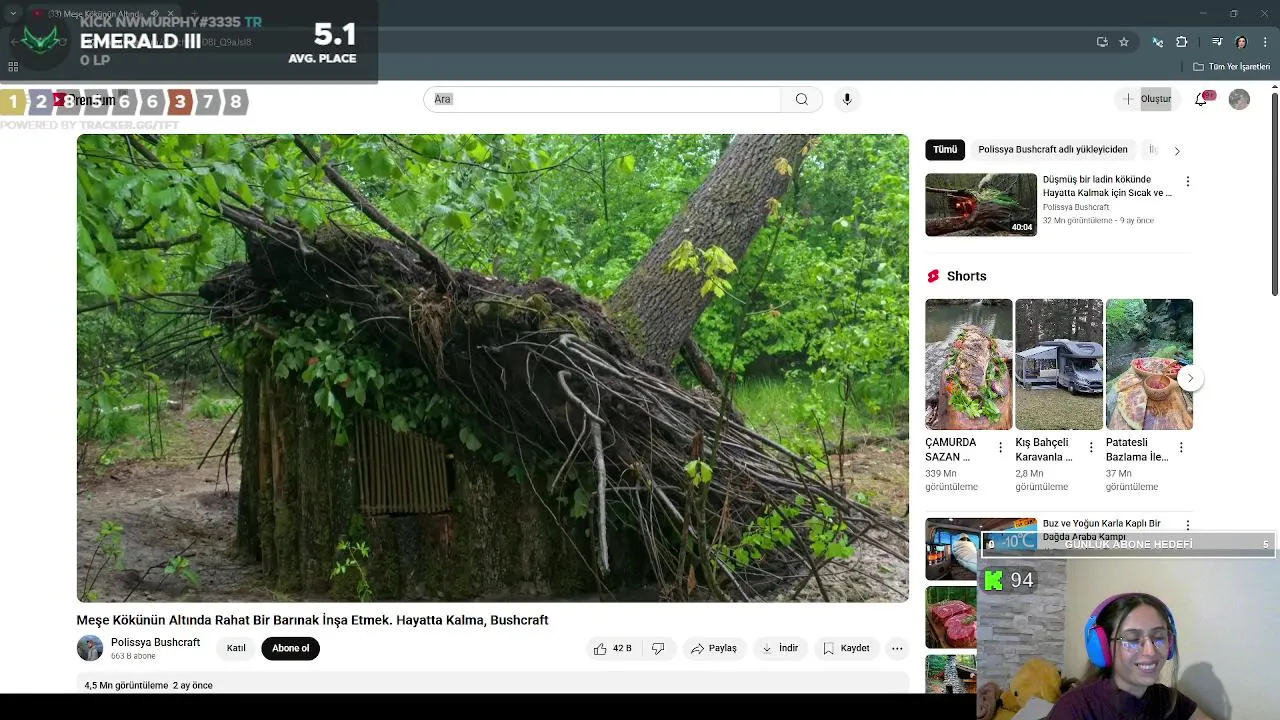The height and width of the screenshot is (720, 1280).
Task: Open Buz ve Yoğun Karla Kaplı video title
Action: (1102, 529)
